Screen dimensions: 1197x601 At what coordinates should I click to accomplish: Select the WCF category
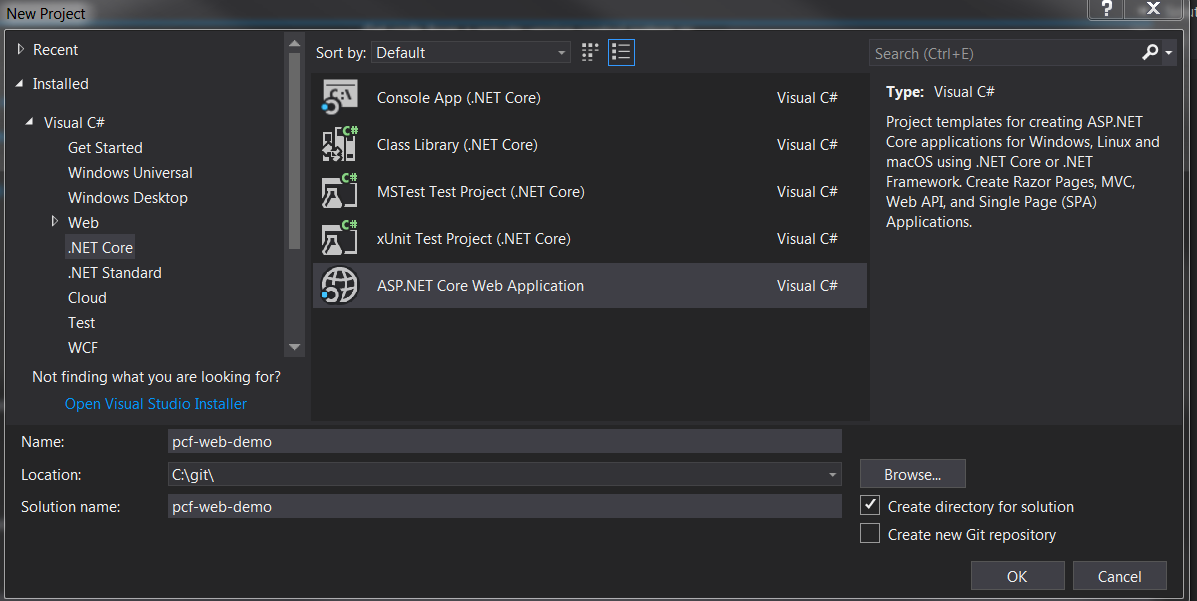tap(82, 347)
